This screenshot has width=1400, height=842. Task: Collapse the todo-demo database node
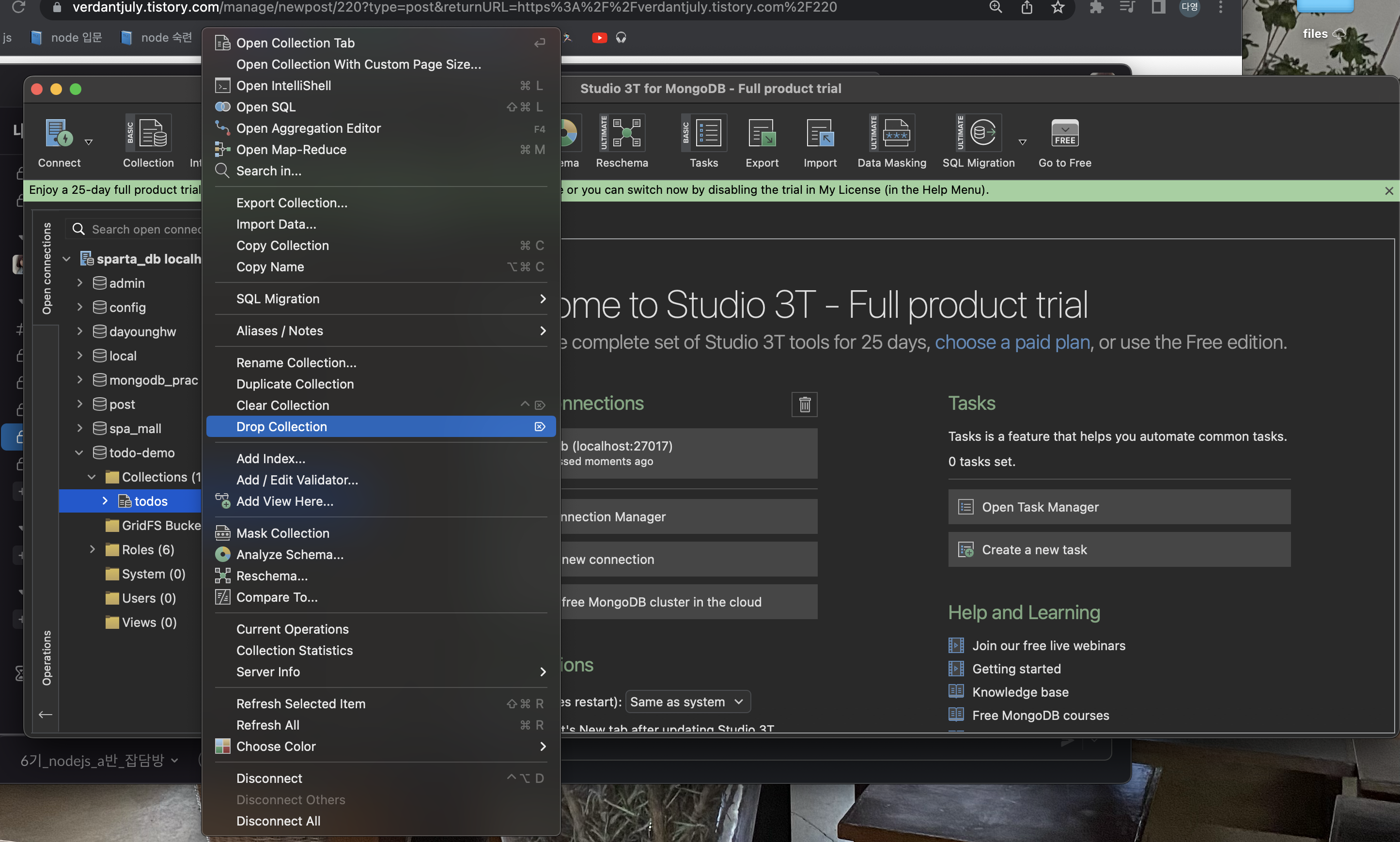pyautogui.click(x=79, y=453)
